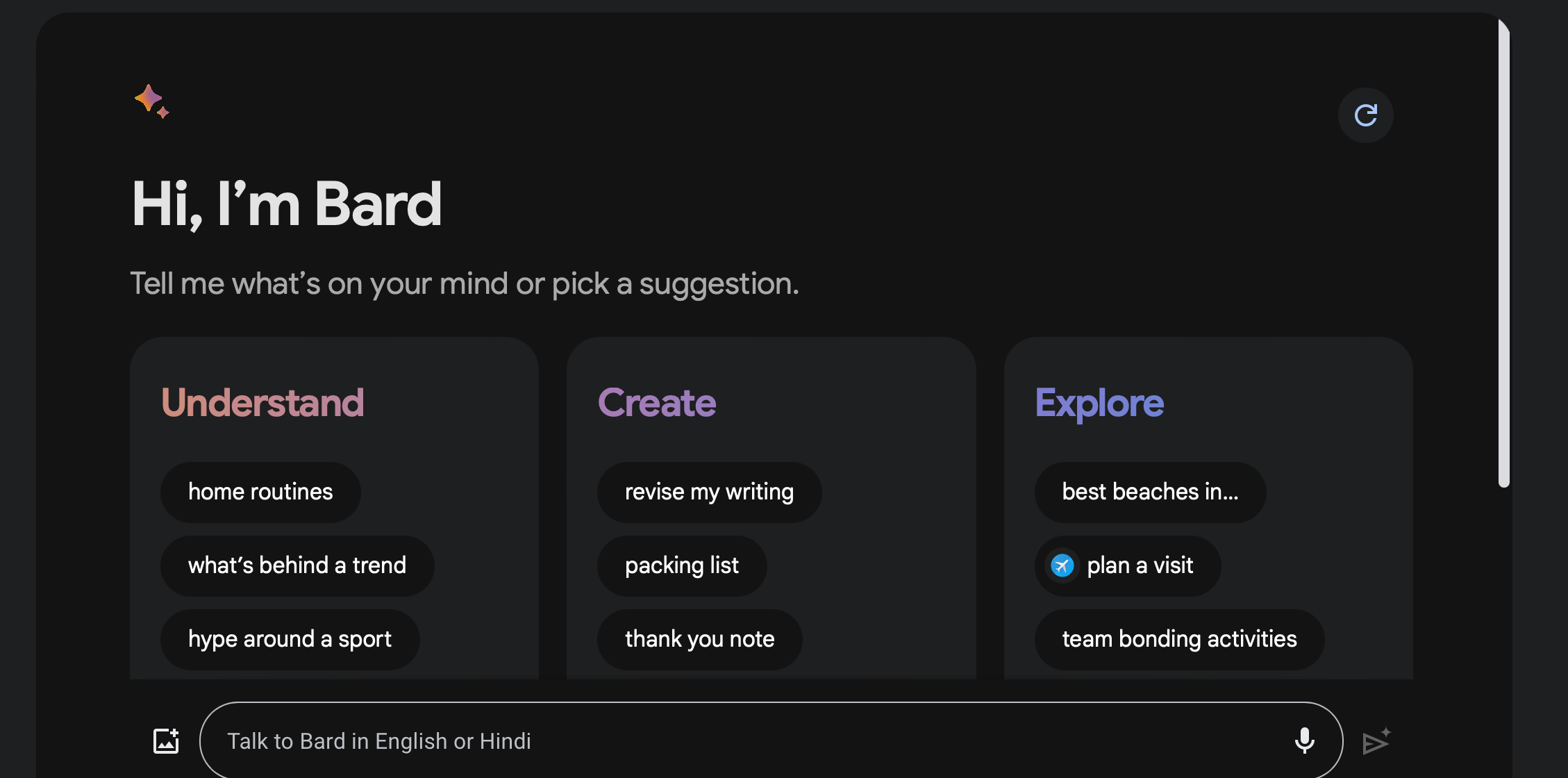
Task: Pick the "hype around a sport" chip
Action: click(290, 639)
